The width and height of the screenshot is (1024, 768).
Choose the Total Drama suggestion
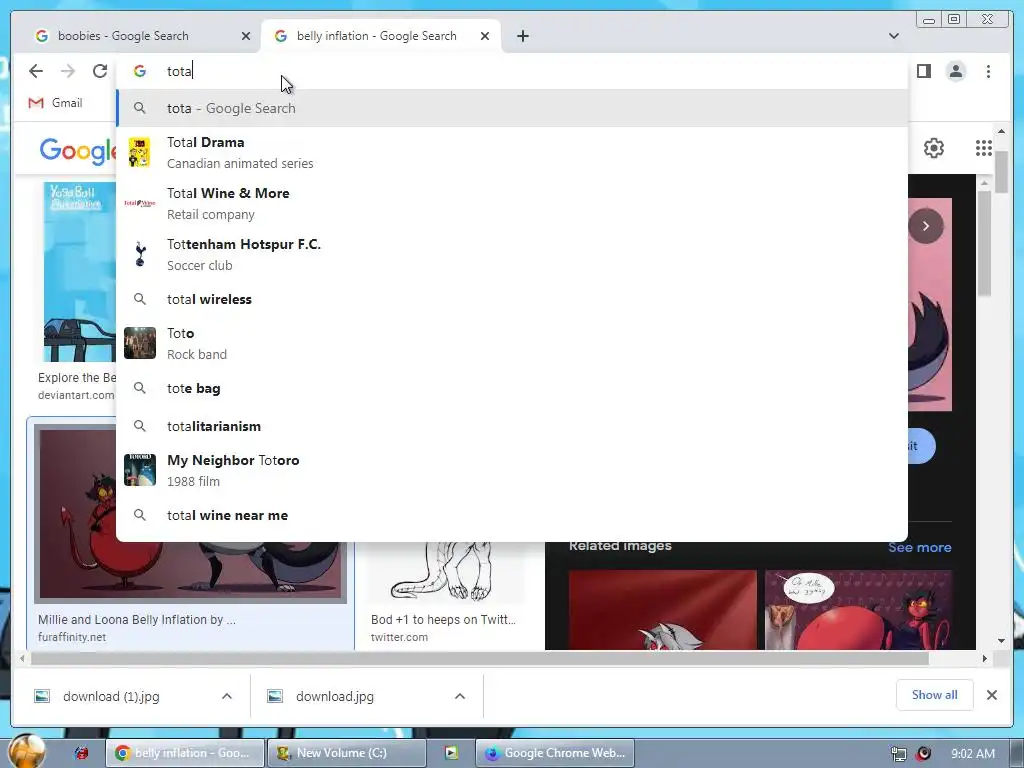[511, 153]
